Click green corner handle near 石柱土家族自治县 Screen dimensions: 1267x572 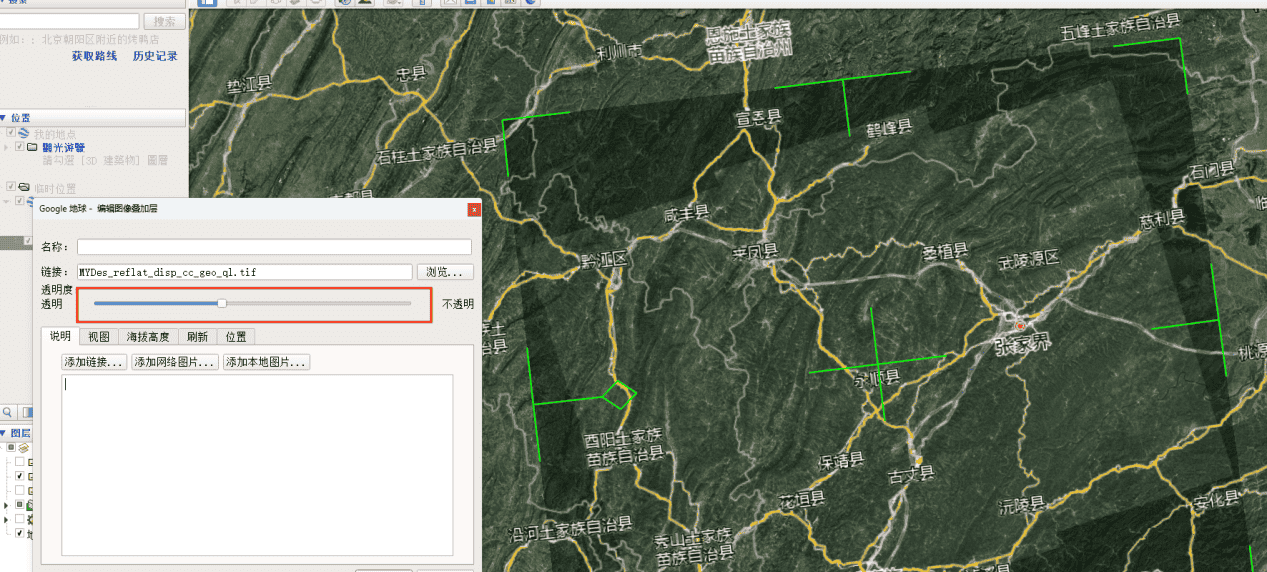[x=504, y=122]
